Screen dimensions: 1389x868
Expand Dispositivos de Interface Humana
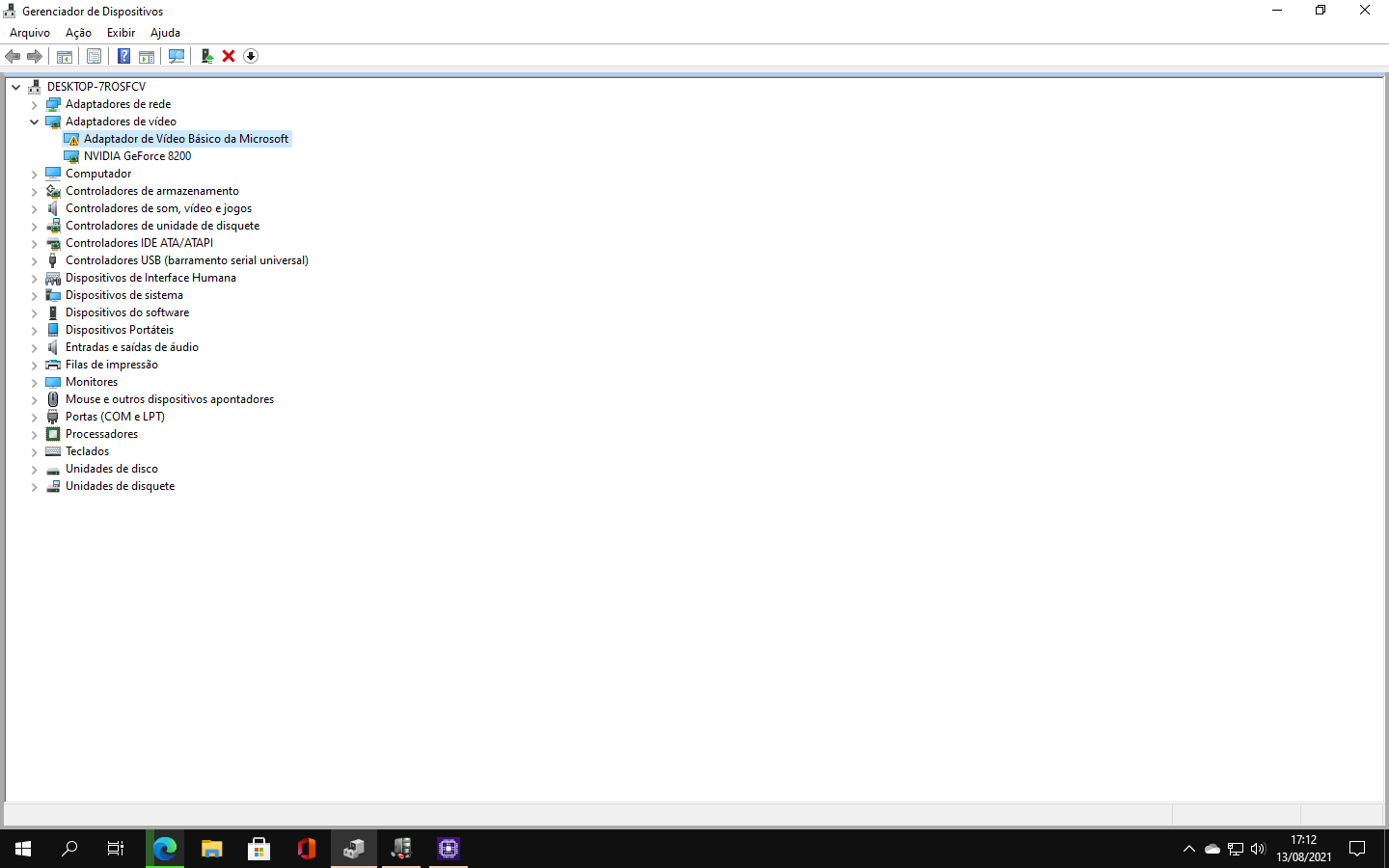[x=35, y=278]
